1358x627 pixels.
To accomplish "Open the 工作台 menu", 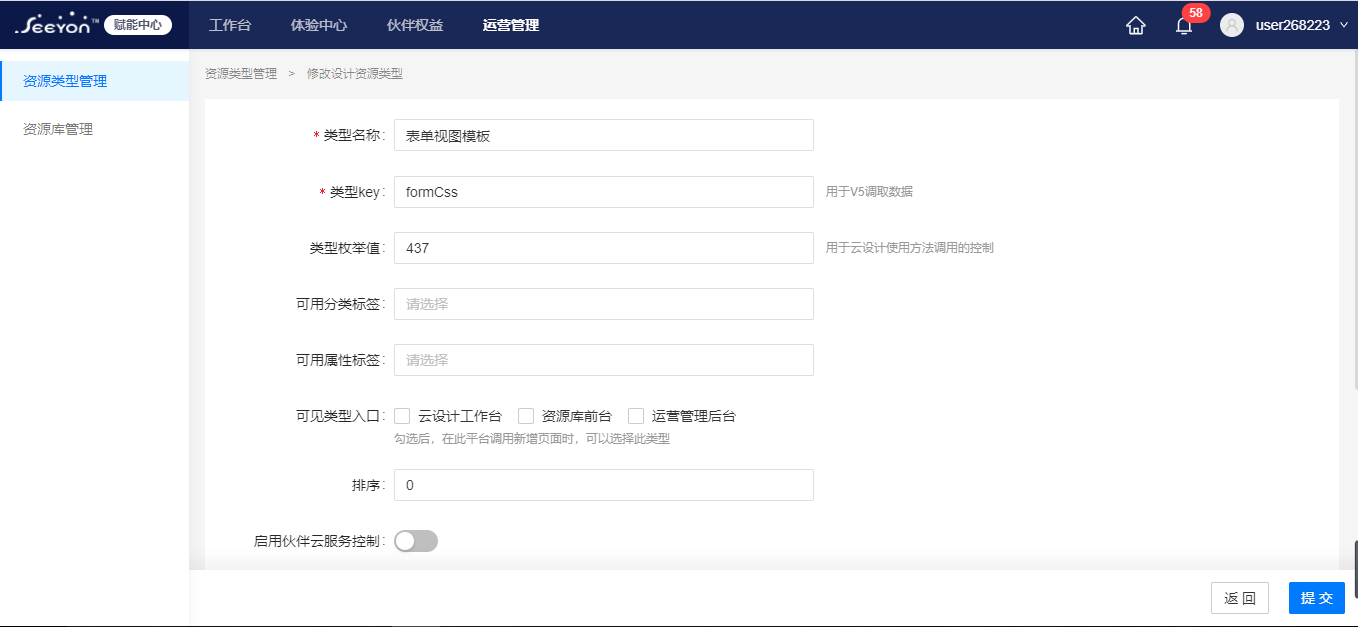I will coord(229,25).
